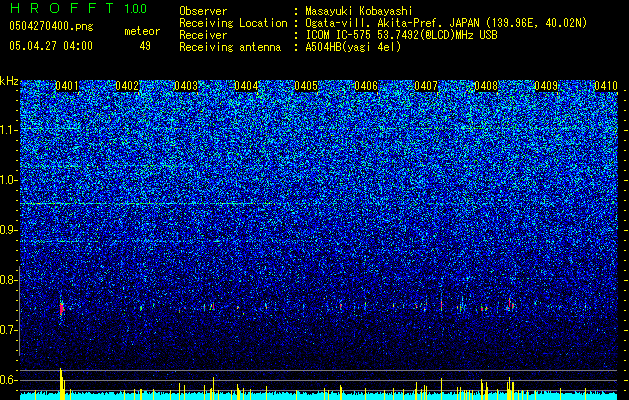Click the HROFFT program title text
This screenshot has height=400, width=629.
pos(61,8)
